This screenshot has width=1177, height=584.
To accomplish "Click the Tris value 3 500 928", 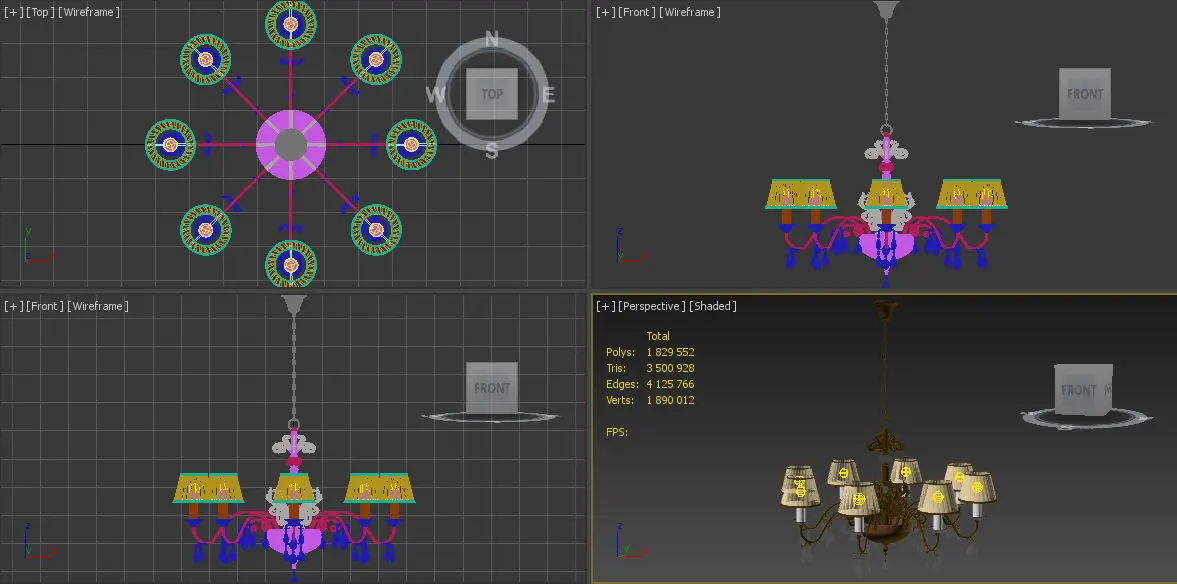I will pyautogui.click(x=670, y=369).
